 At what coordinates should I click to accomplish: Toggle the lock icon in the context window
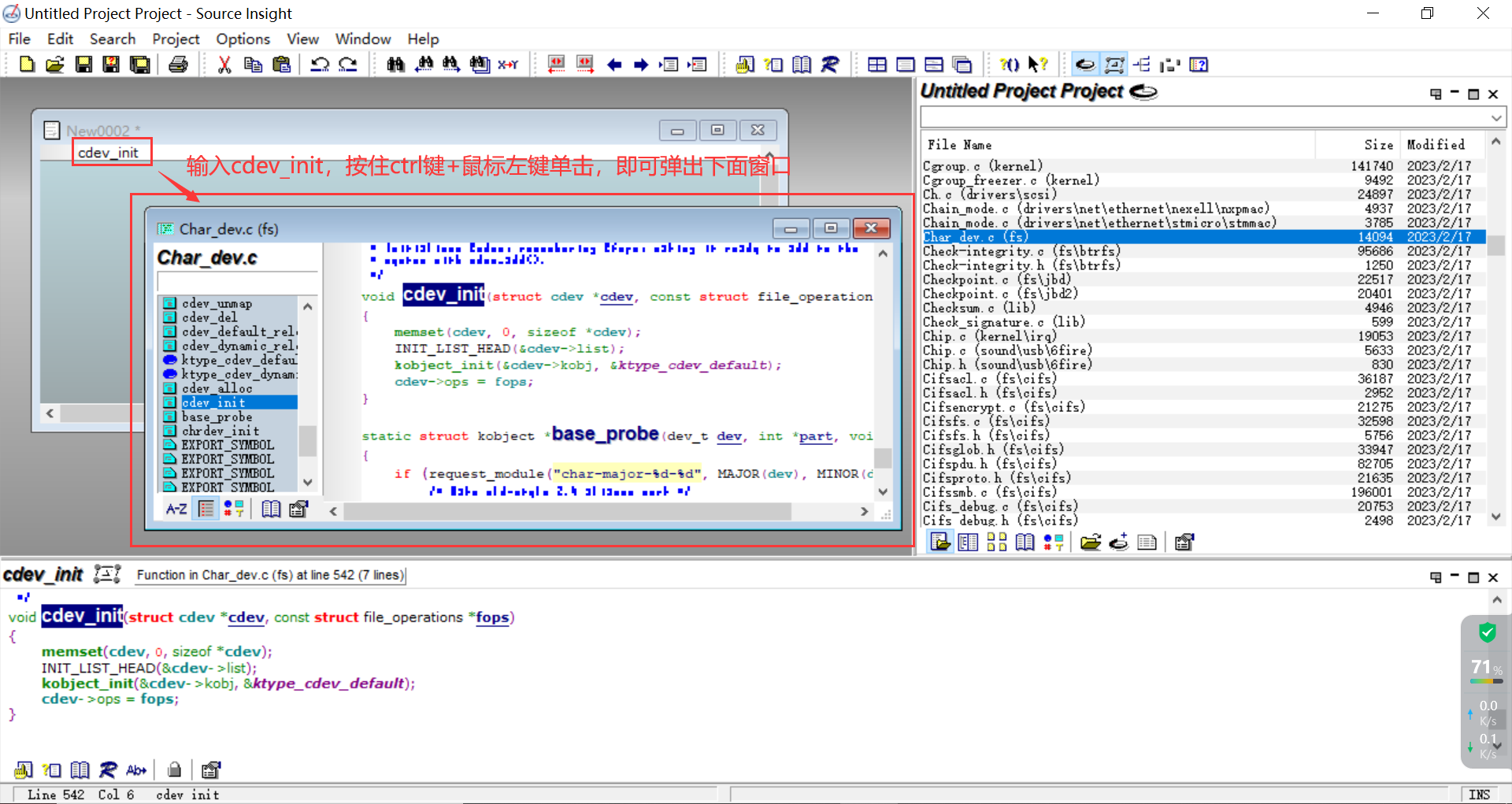coord(174,769)
